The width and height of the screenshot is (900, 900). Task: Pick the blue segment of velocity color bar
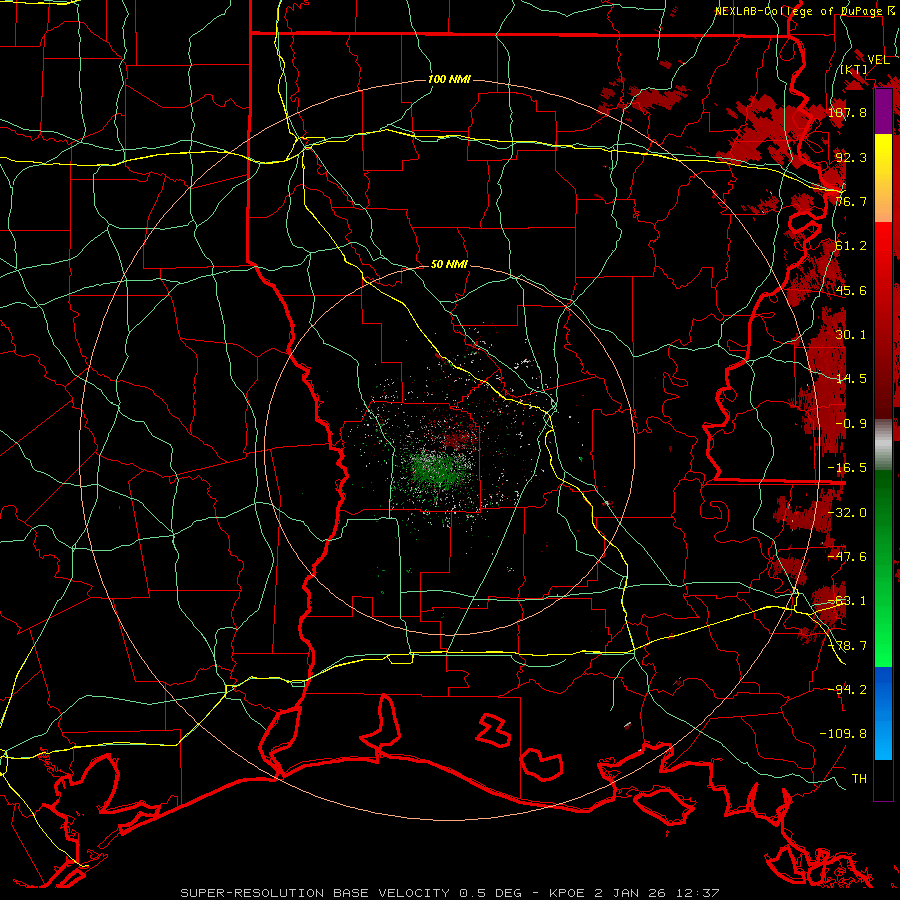coord(883,713)
